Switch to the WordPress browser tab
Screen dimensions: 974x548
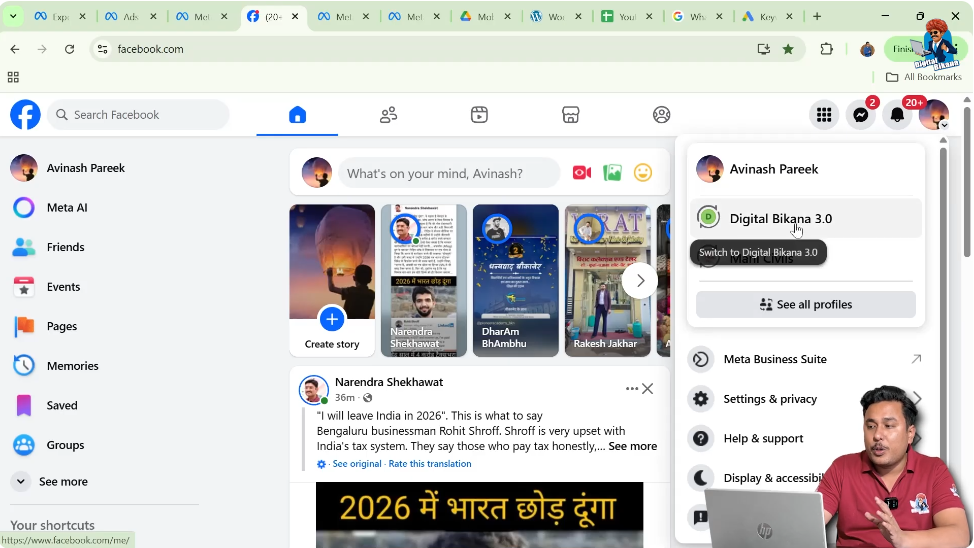click(x=554, y=17)
